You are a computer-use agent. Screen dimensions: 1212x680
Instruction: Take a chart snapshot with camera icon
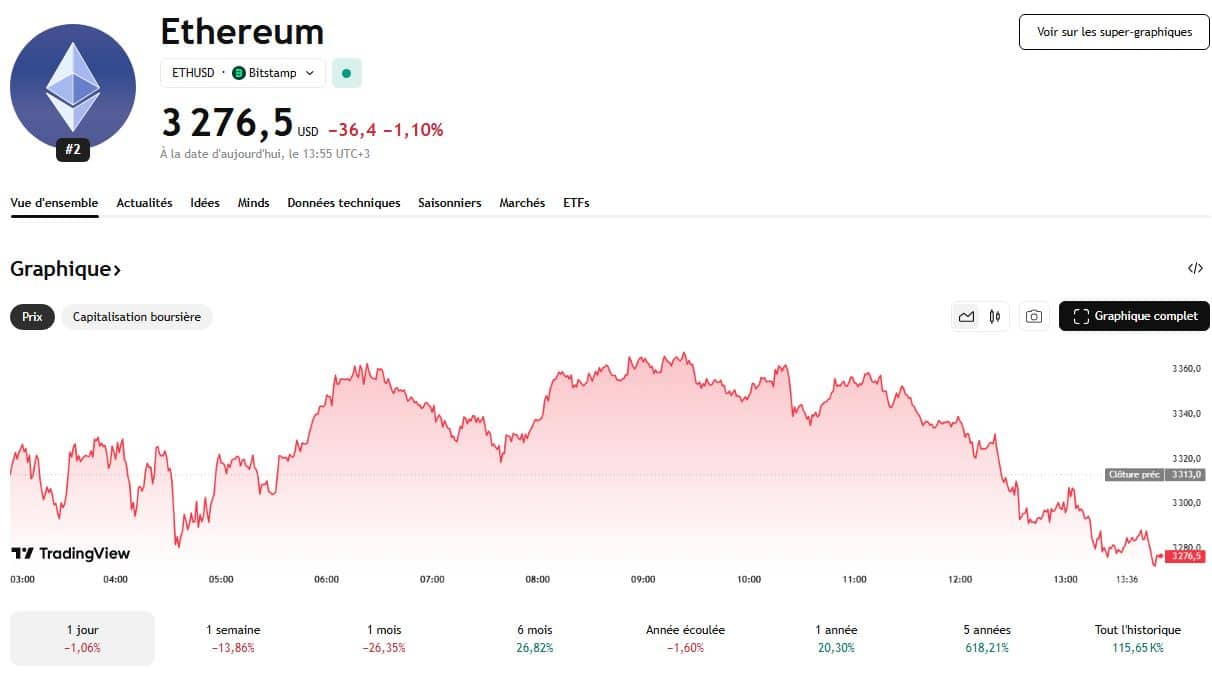[1034, 317]
